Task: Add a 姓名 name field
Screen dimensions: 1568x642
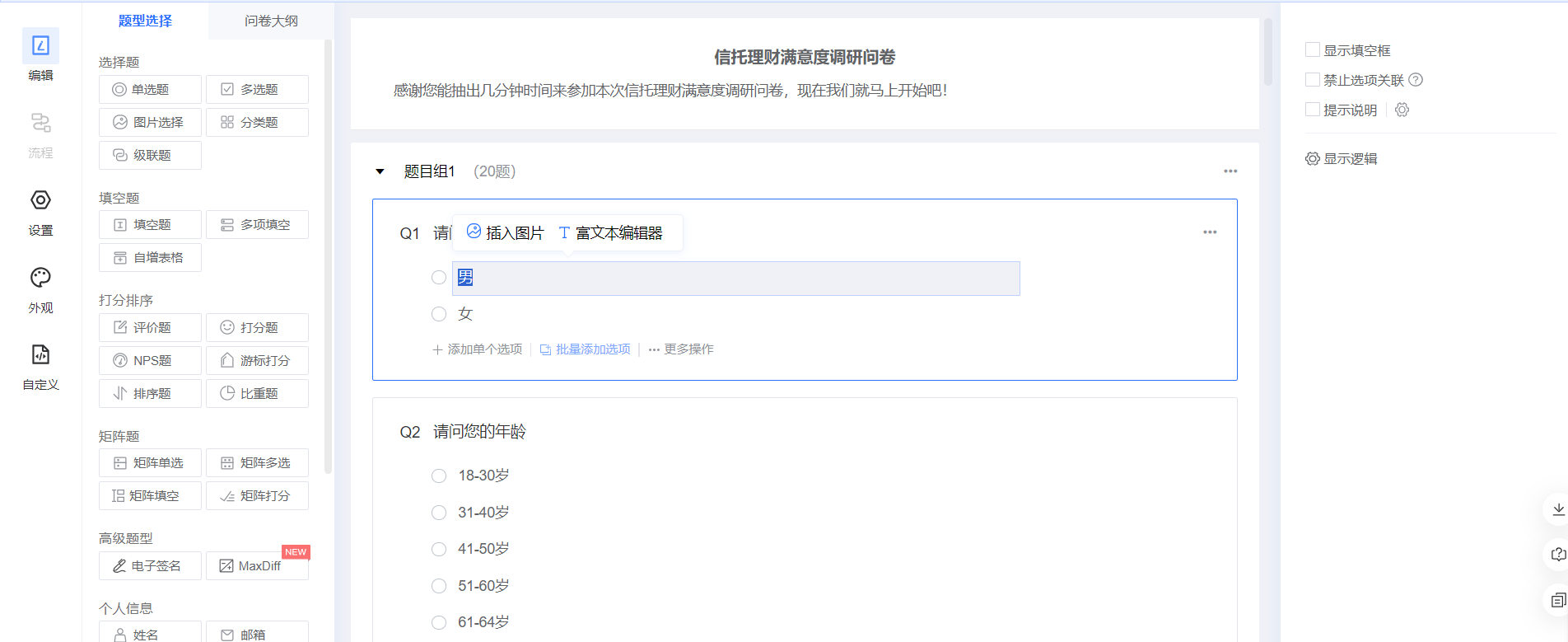Action: 150,632
